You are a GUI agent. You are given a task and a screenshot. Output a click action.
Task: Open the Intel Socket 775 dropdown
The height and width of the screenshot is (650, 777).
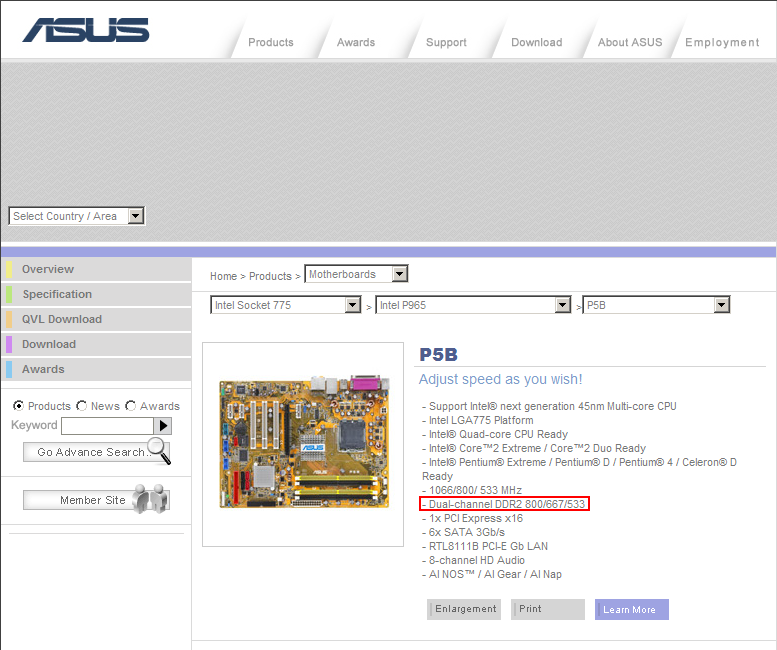point(286,305)
